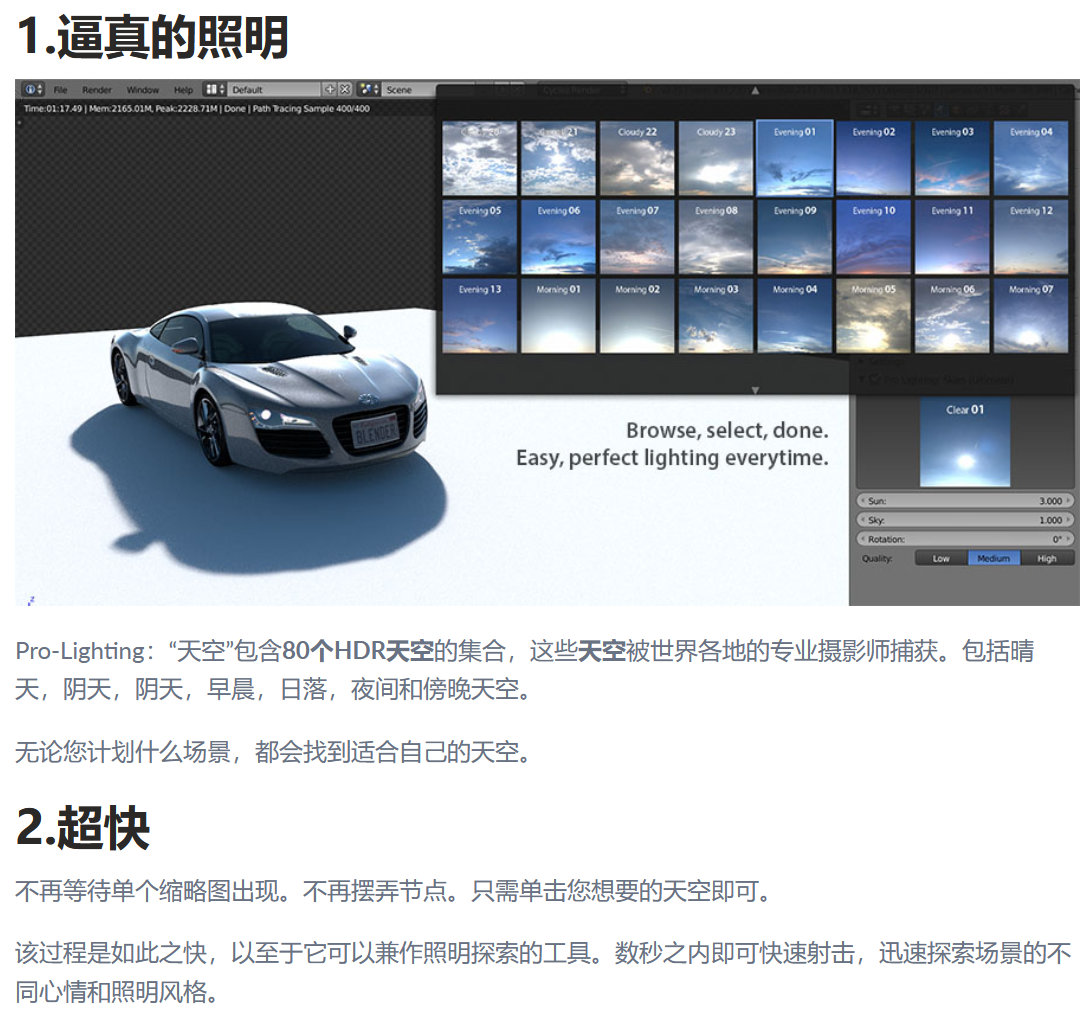This screenshot has width=1086, height=1011.
Task: Decrease Rotation with left arrow
Action: click(x=862, y=539)
